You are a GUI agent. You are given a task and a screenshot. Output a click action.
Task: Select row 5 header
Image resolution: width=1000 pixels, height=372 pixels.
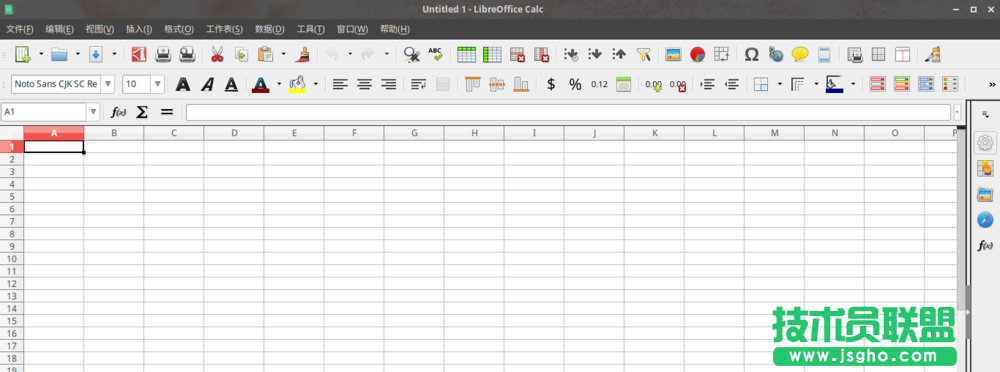[11, 197]
